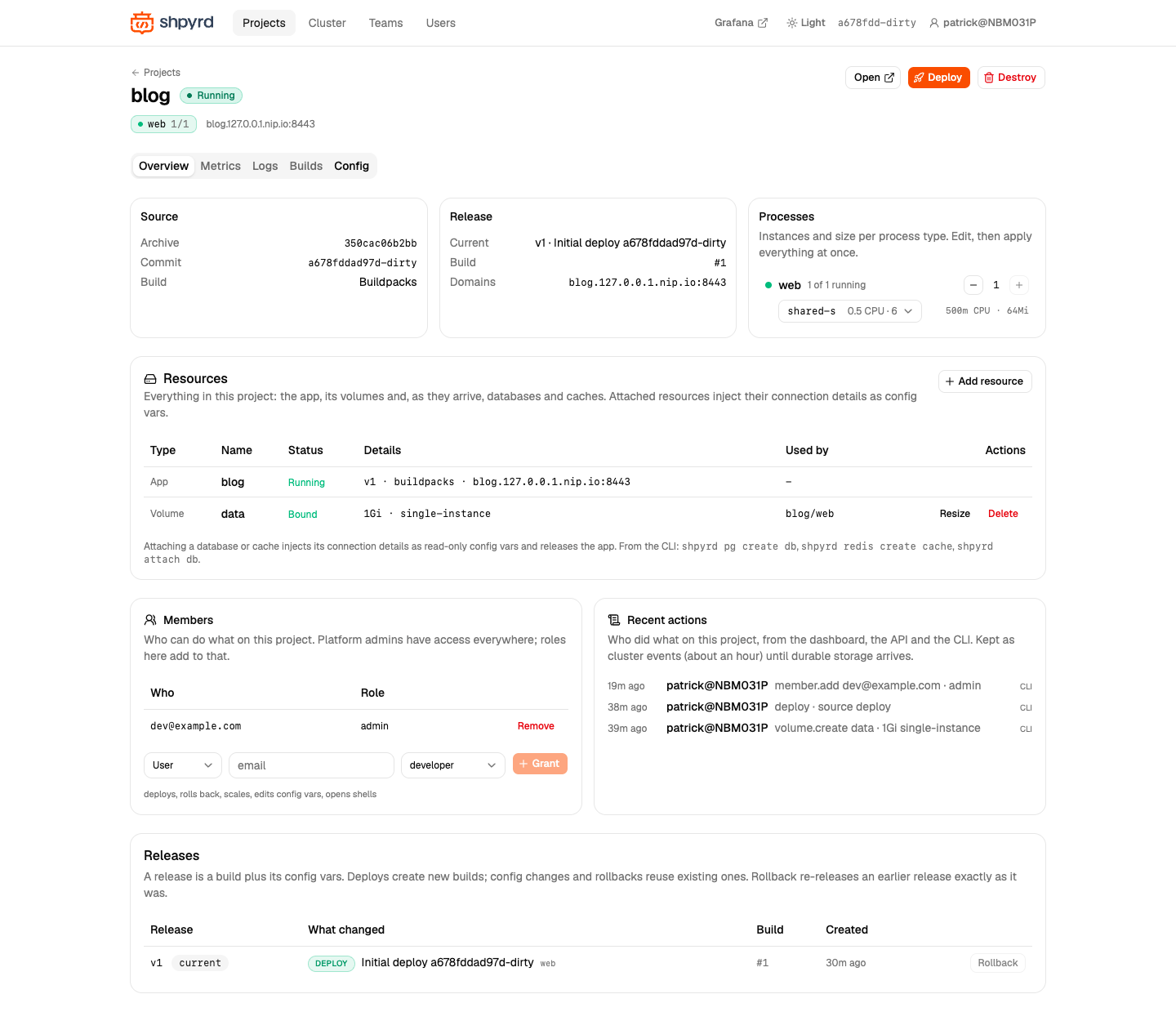This screenshot has height=1012, width=1176.
Task: Click the email input field
Action: click(x=312, y=765)
